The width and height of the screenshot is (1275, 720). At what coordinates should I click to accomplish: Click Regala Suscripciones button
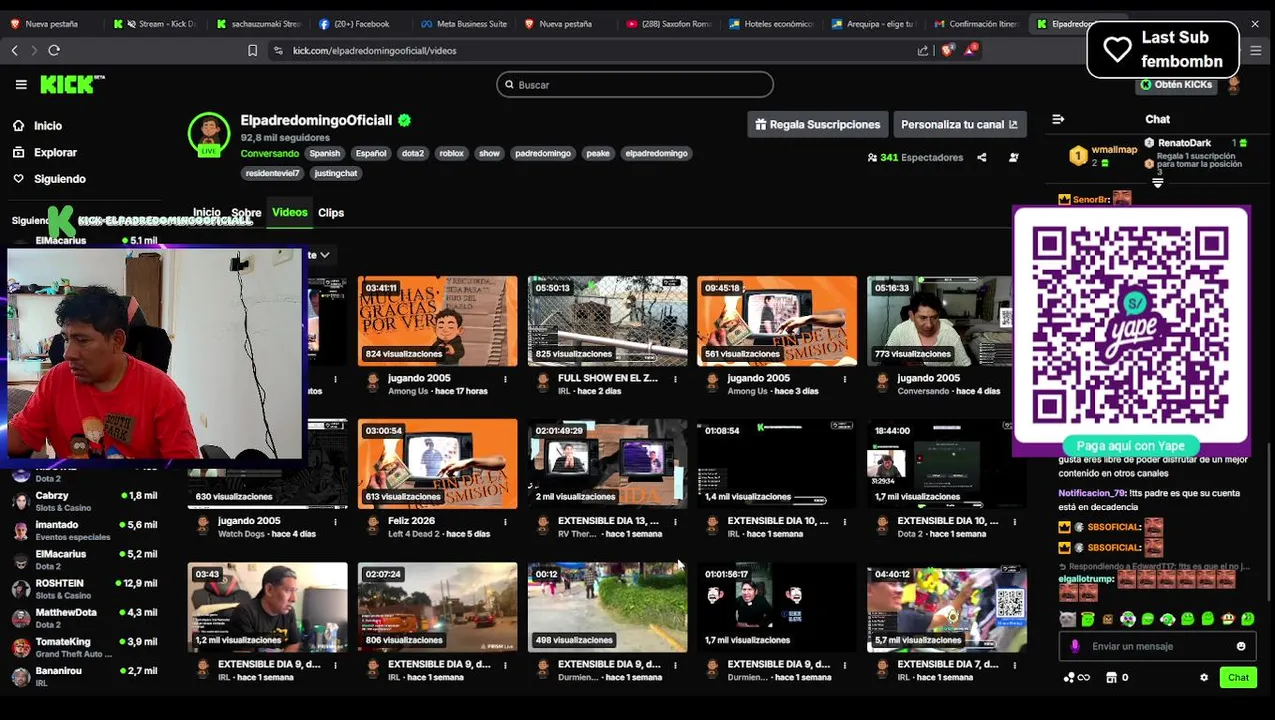pos(818,125)
